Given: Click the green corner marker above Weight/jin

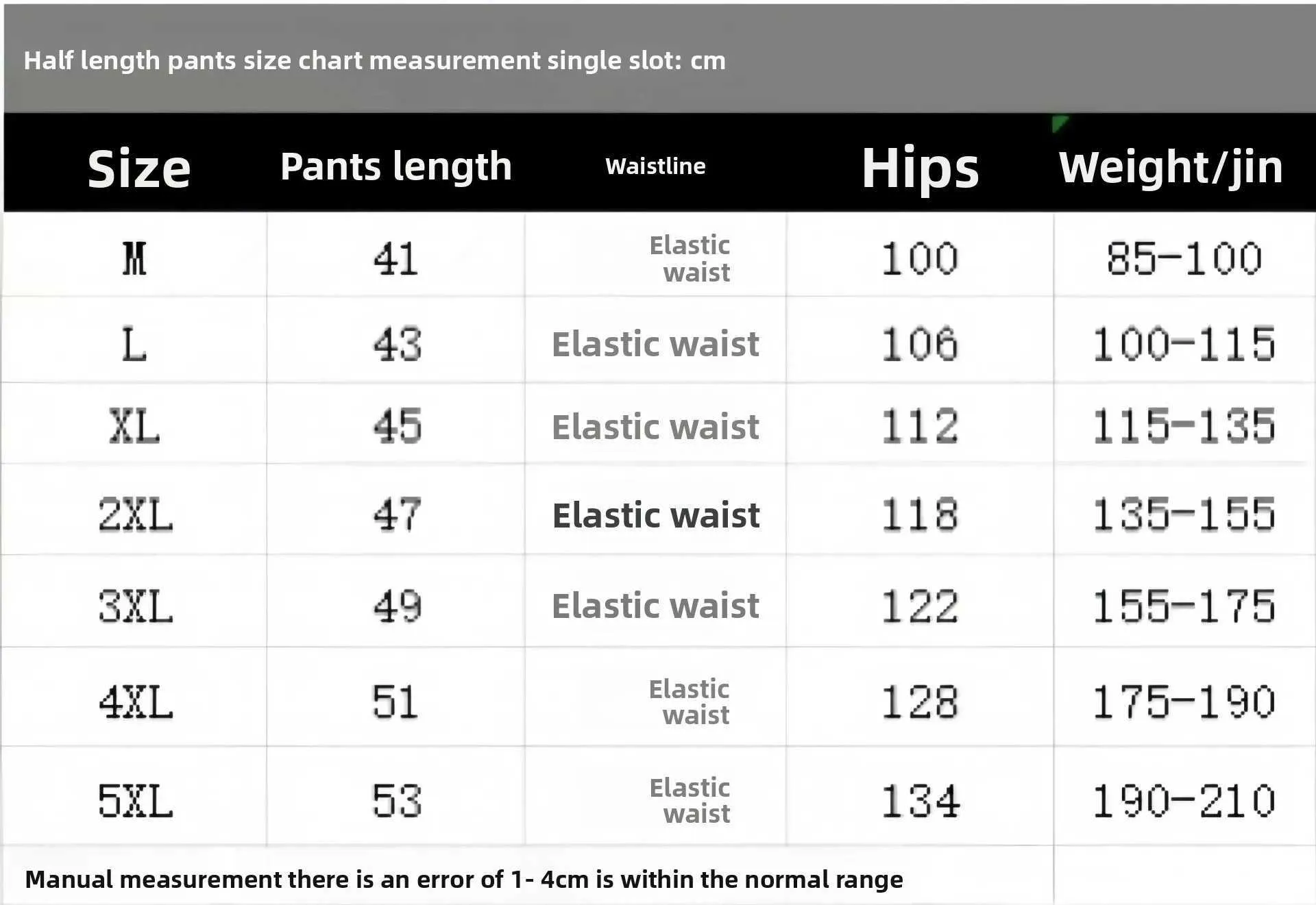Looking at the screenshot, I should 1059,123.
